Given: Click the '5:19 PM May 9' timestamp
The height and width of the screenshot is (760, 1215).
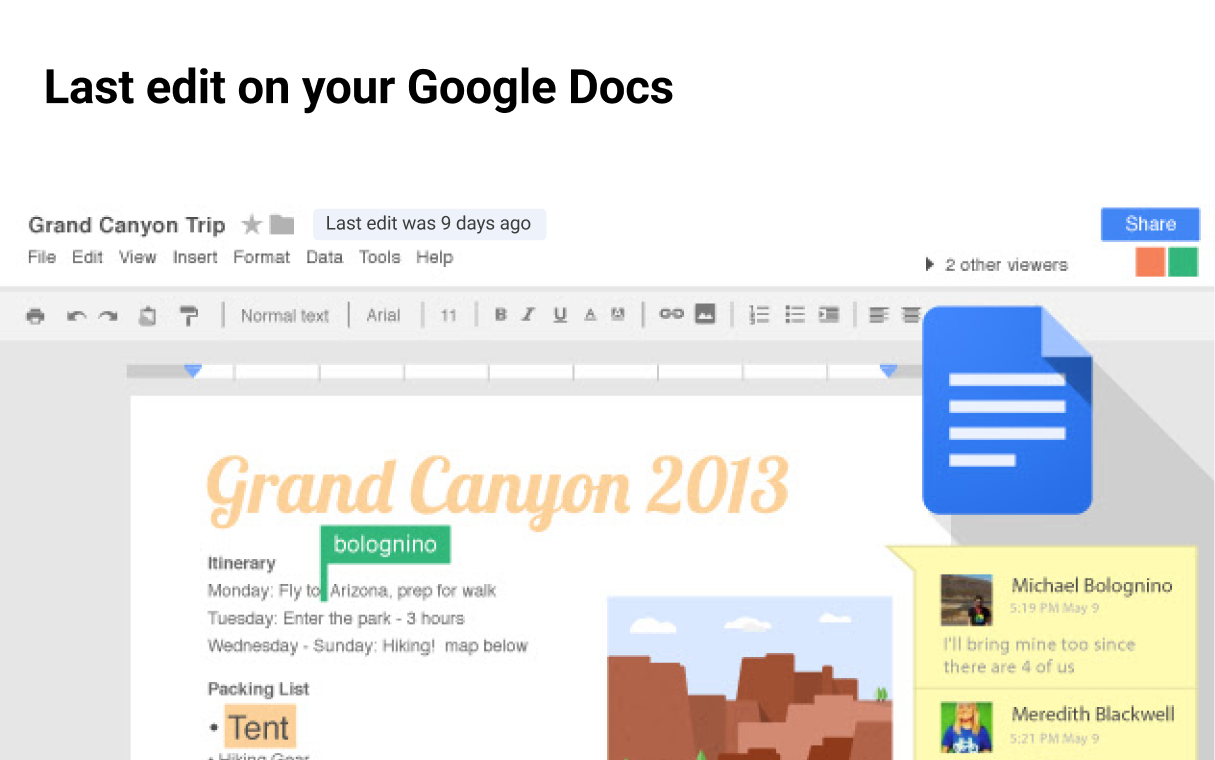Looking at the screenshot, I should point(1055,608).
